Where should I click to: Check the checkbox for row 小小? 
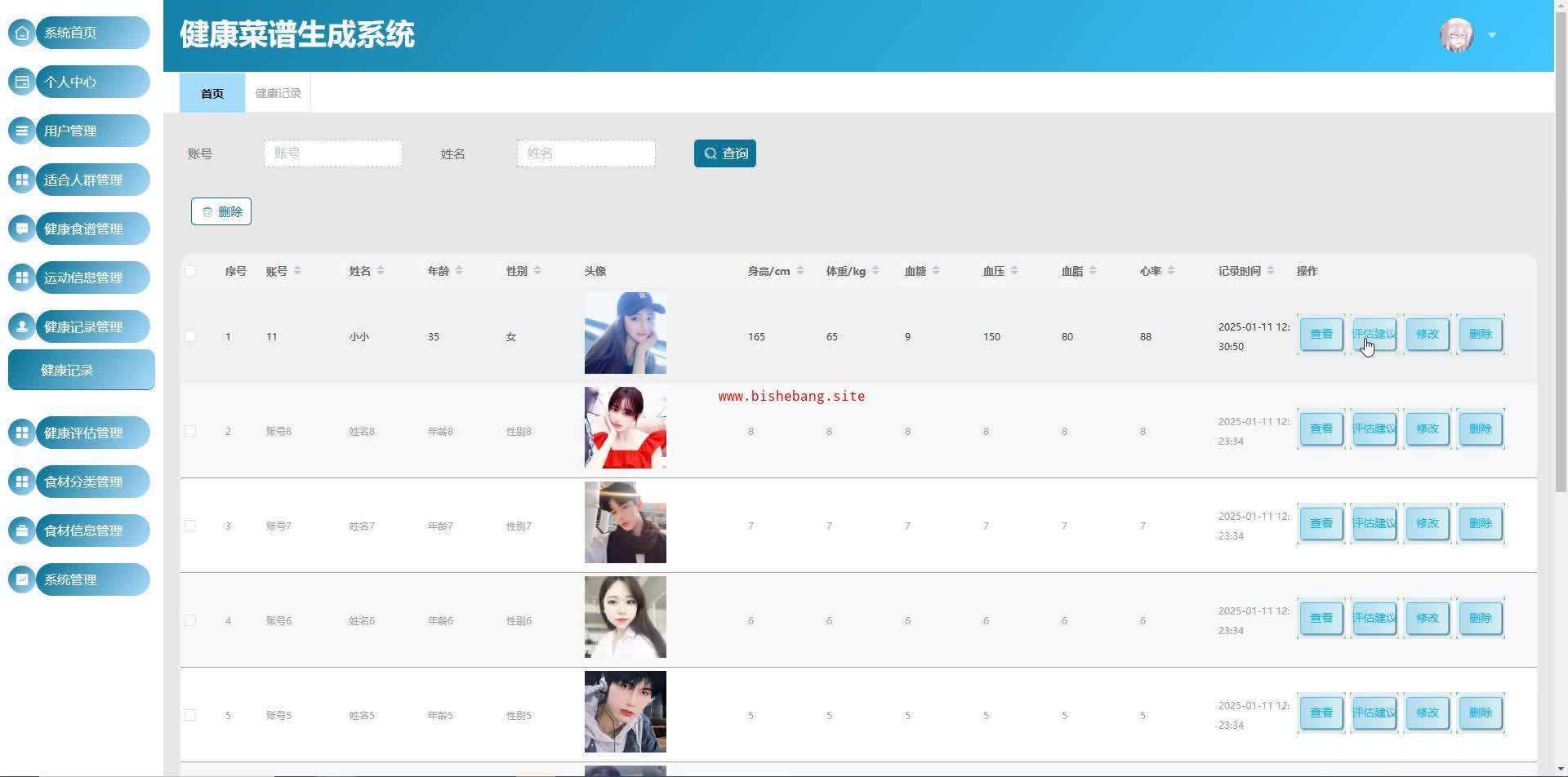pos(190,336)
